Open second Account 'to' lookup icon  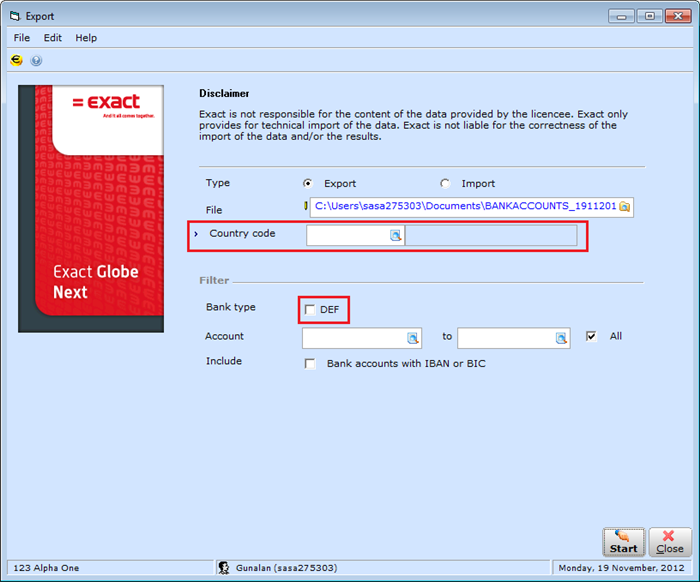coord(561,338)
